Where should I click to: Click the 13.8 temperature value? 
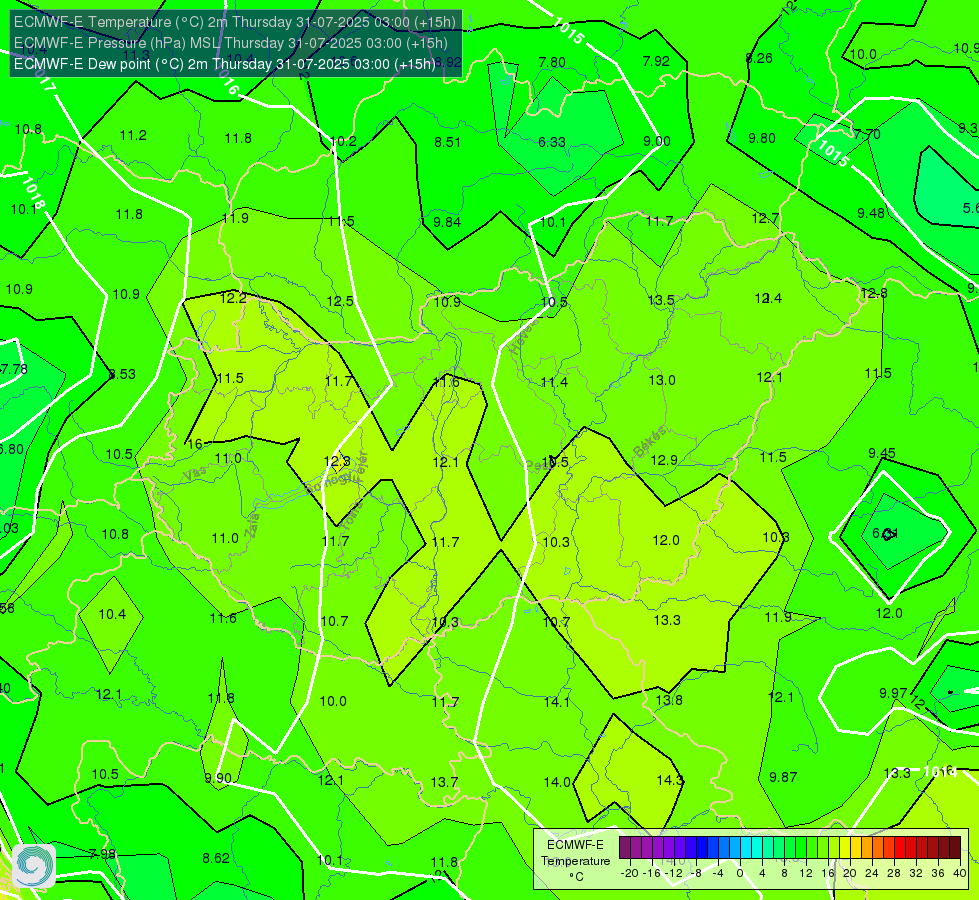click(x=669, y=700)
